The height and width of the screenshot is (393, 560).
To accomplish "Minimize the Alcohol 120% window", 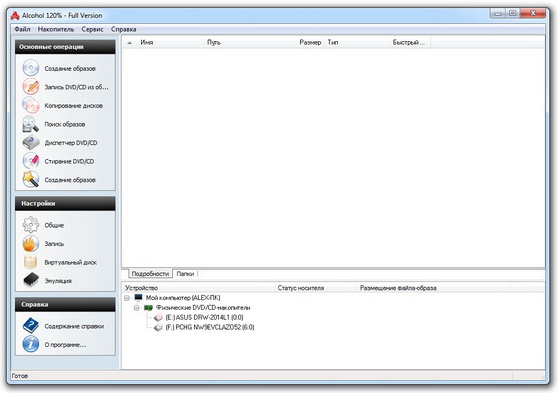I will [x=498, y=14].
